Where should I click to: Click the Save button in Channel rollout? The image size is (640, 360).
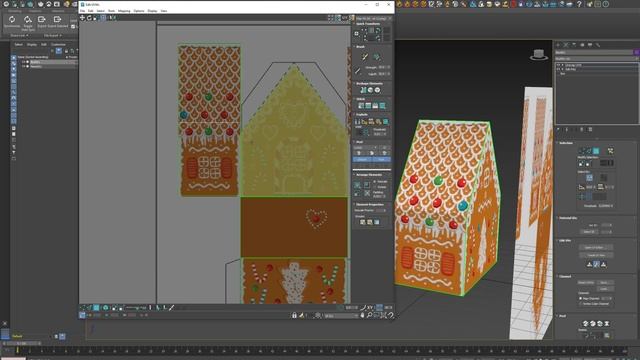pyautogui.click(x=604, y=282)
